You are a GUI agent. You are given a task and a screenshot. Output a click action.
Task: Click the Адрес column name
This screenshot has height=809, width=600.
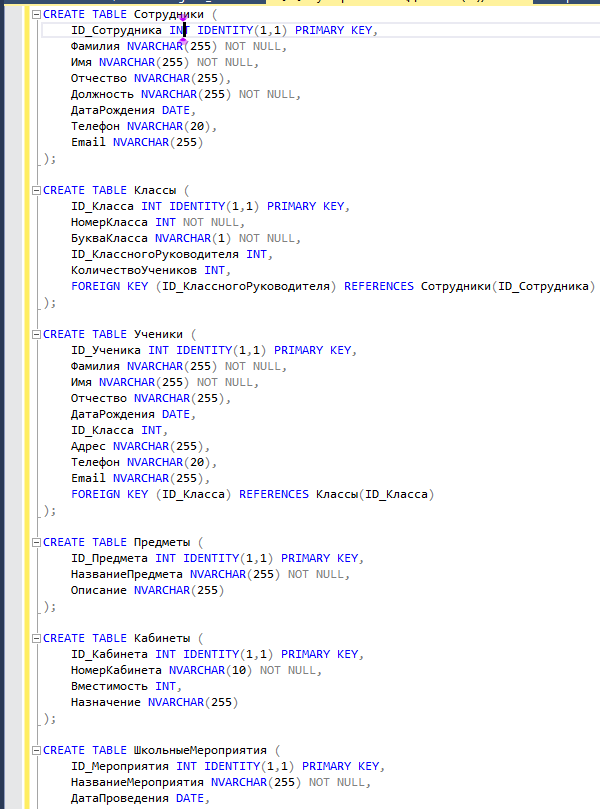[88, 446]
